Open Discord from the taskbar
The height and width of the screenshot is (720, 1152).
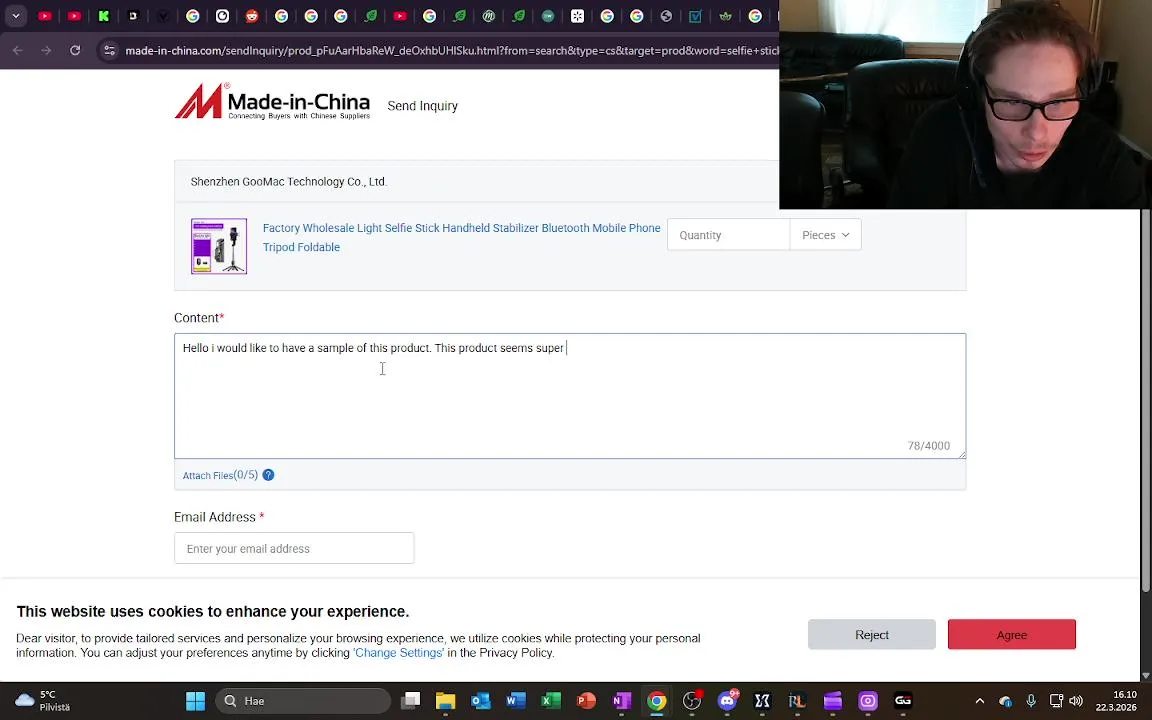pyautogui.click(x=727, y=701)
